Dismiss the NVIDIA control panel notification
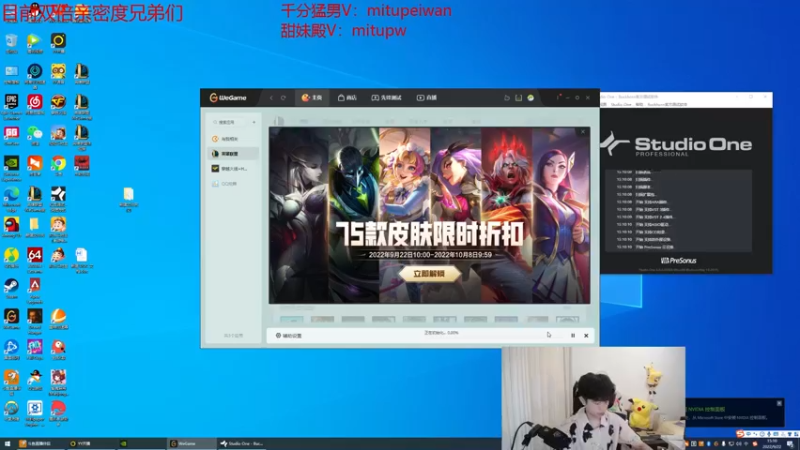Image resolution: width=800 pixels, height=450 pixels. click(779, 404)
